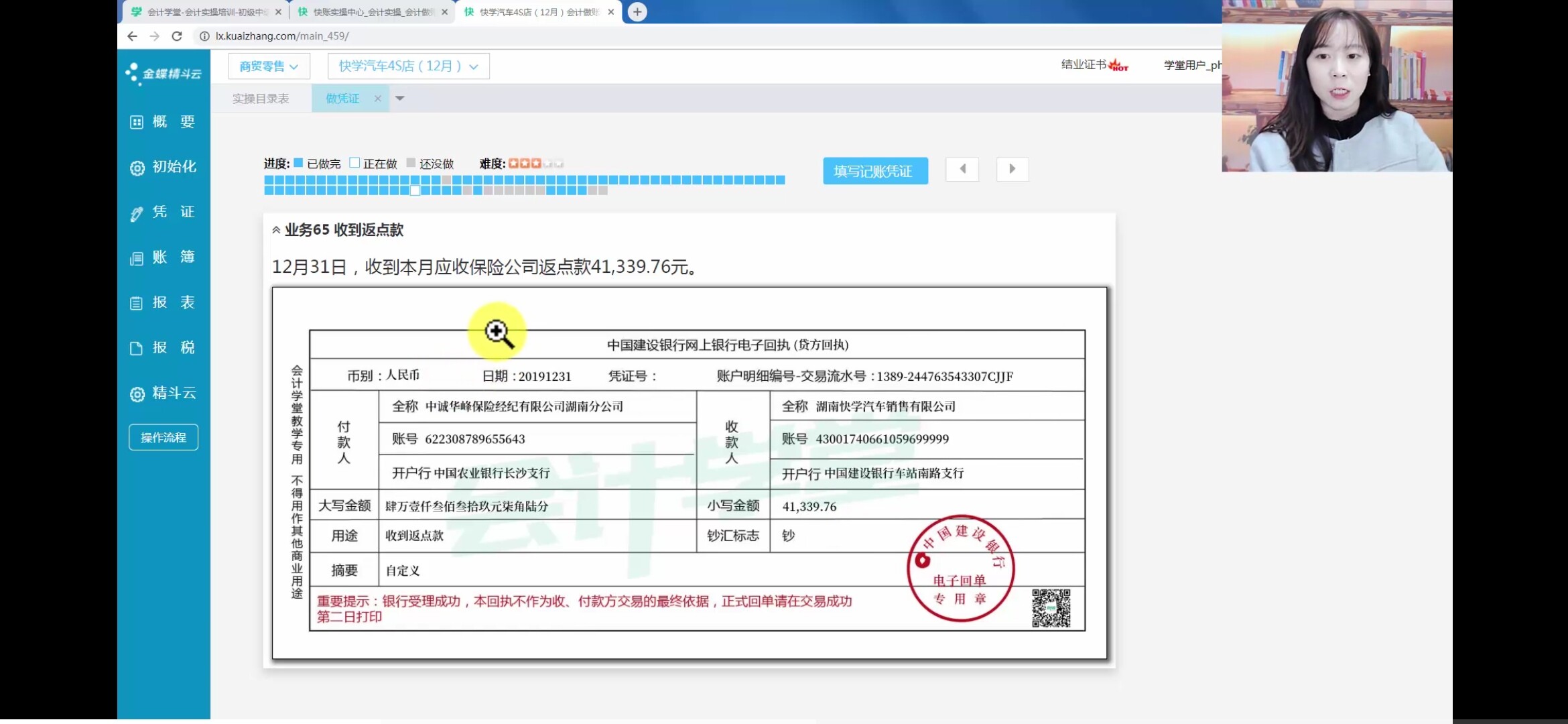Go to the previous business item arrow
1568x724 pixels.
pos(962,169)
